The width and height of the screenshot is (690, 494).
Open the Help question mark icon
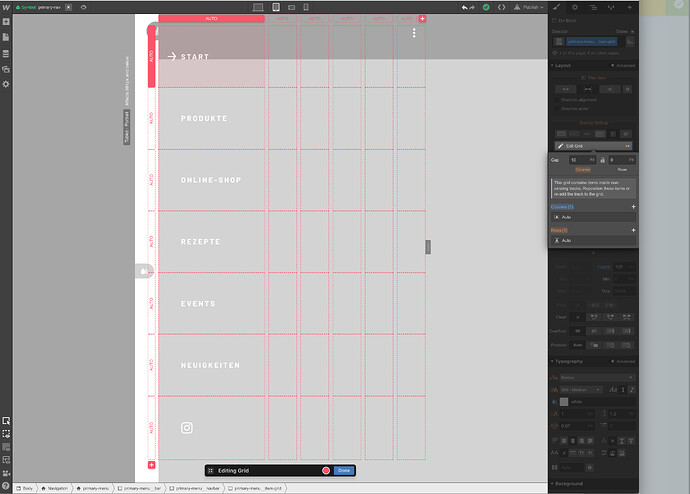point(6,486)
